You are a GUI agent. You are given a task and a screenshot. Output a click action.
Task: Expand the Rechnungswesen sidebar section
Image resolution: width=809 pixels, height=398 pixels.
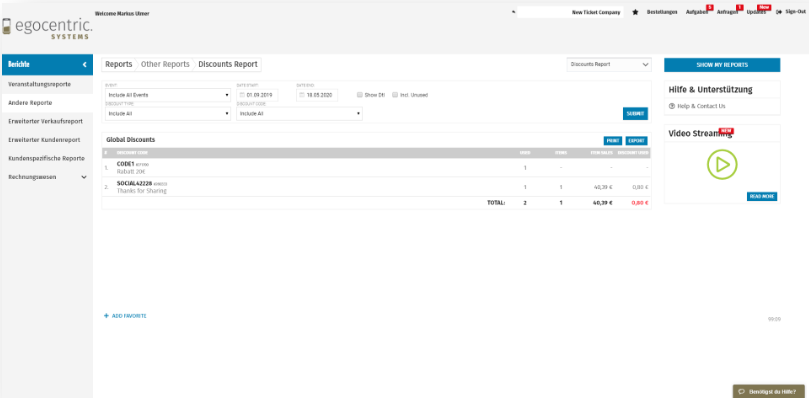tap(47, 177)
